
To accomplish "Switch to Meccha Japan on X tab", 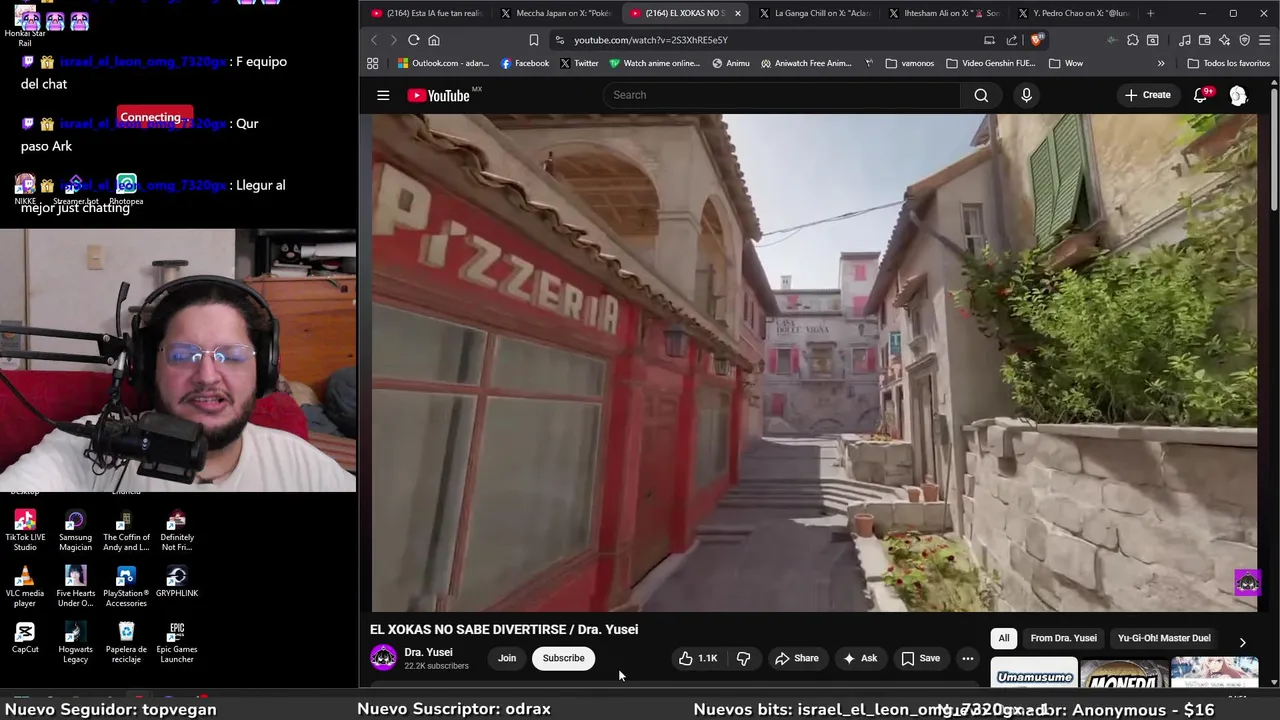I will click(x=558, y=13).
